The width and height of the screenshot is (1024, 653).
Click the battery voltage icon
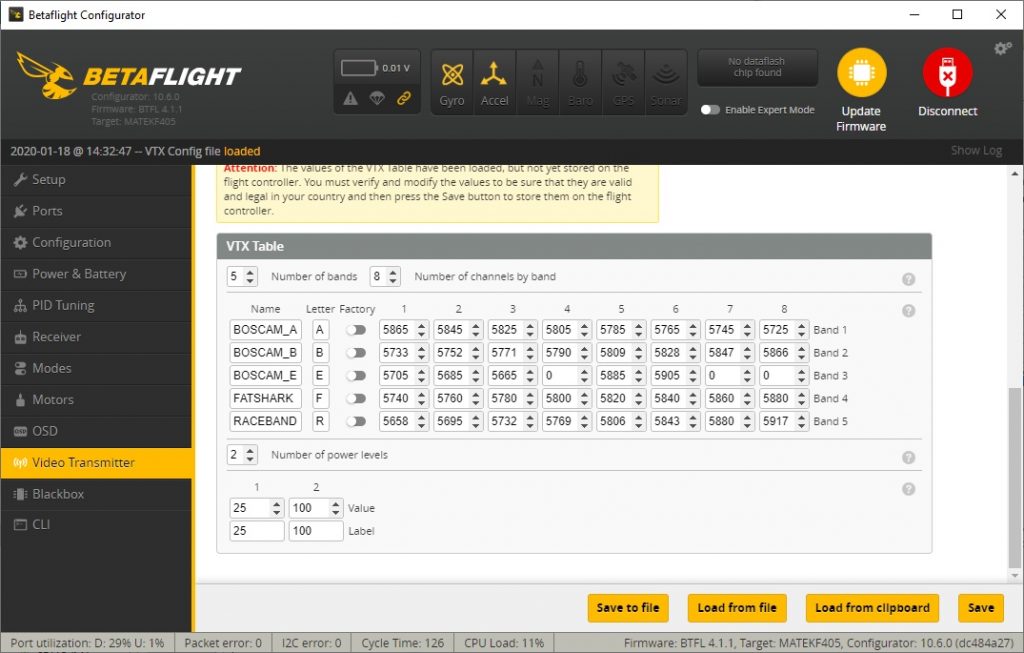359,68
